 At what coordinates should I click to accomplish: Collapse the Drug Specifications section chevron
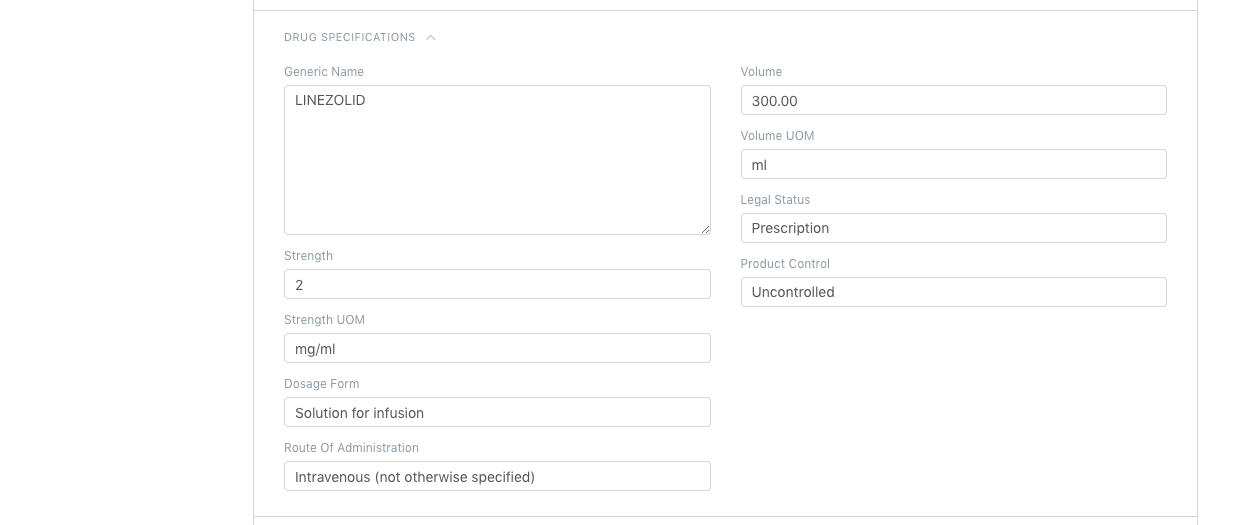point(431,38)
